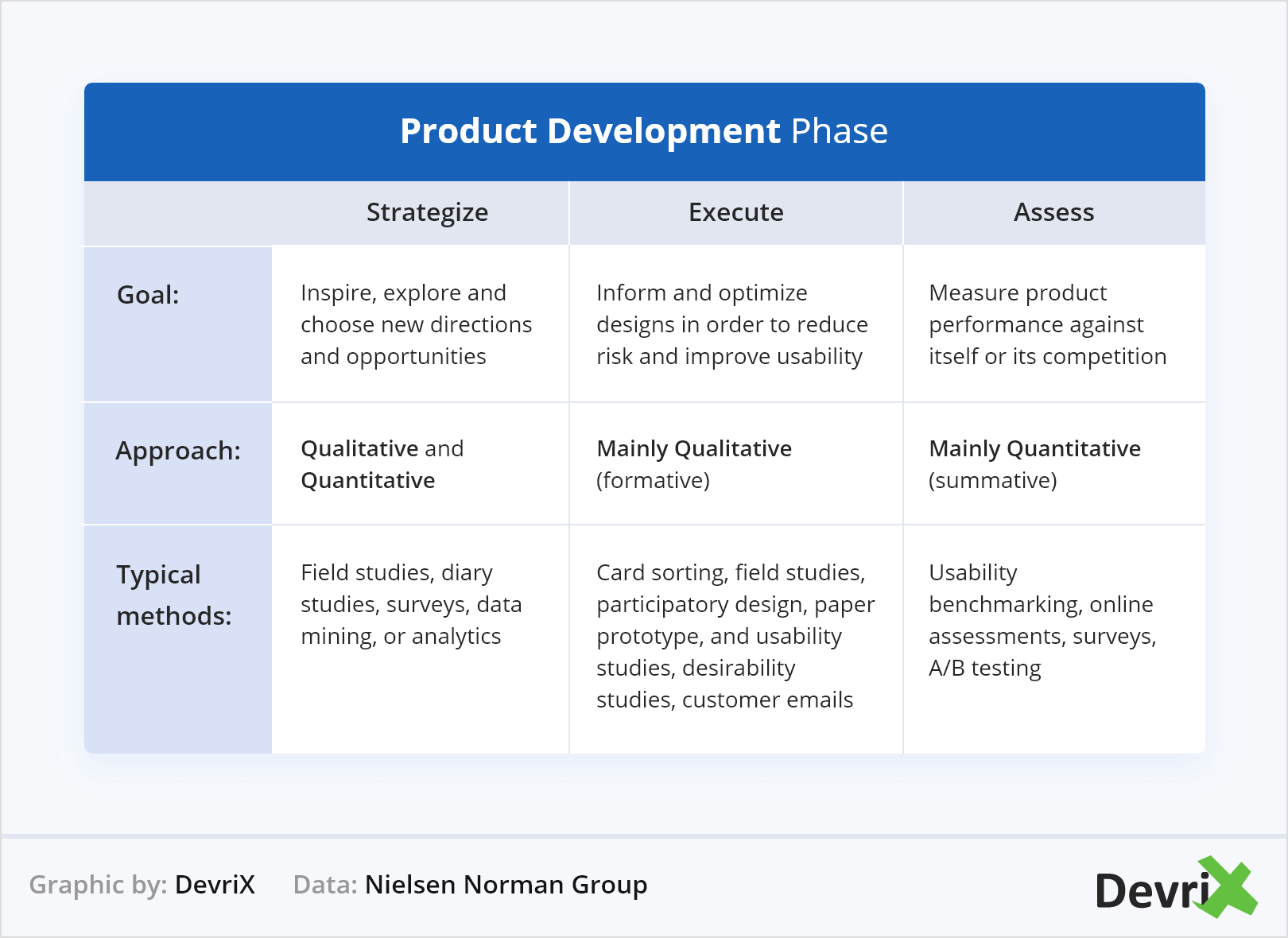This screenshot has width=1288, height=938.
Task: Click the Execute column header
Action: 736,212
